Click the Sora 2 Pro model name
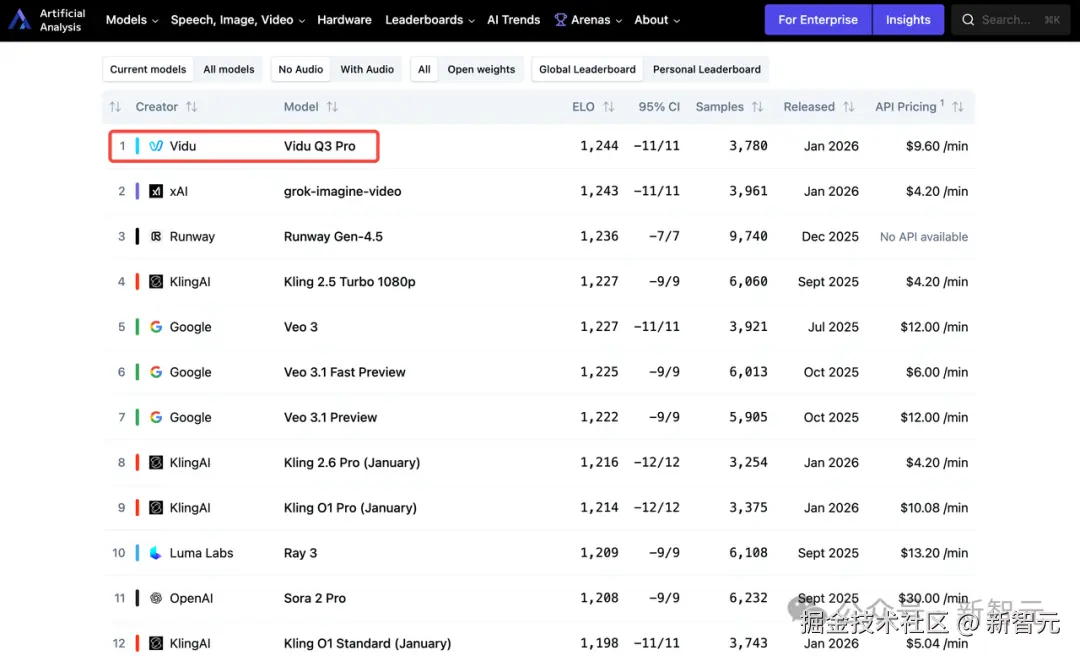This screenshot has width=1080, height=656. [x=315, y=598]
